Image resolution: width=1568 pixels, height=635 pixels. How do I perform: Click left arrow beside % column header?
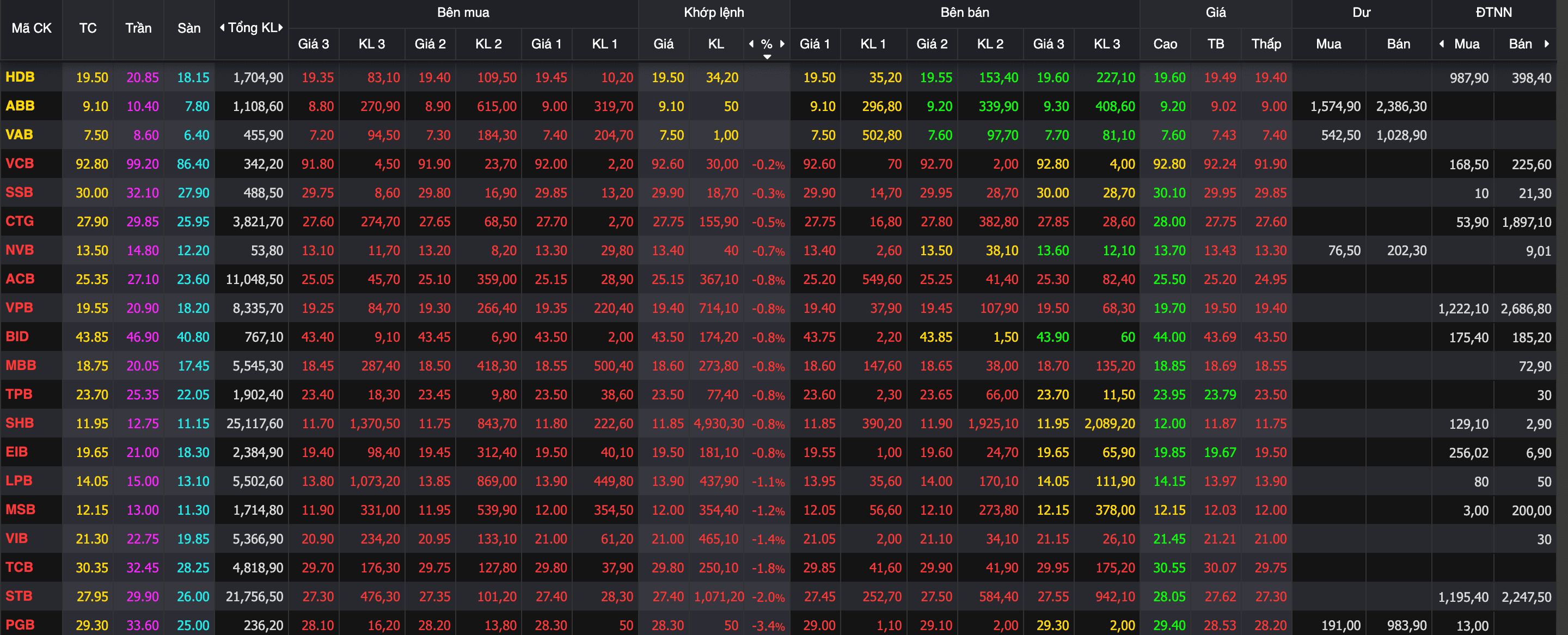click(x=751, y=44)
